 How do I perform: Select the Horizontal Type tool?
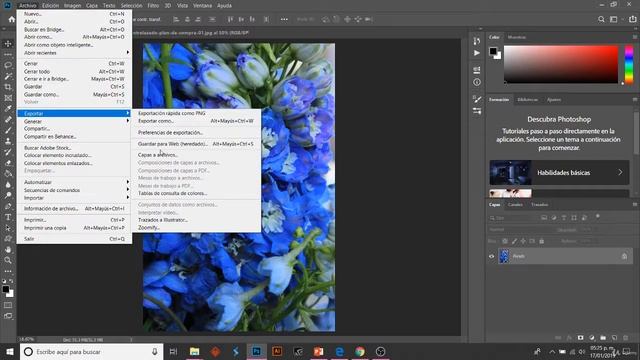pos(8,217)
